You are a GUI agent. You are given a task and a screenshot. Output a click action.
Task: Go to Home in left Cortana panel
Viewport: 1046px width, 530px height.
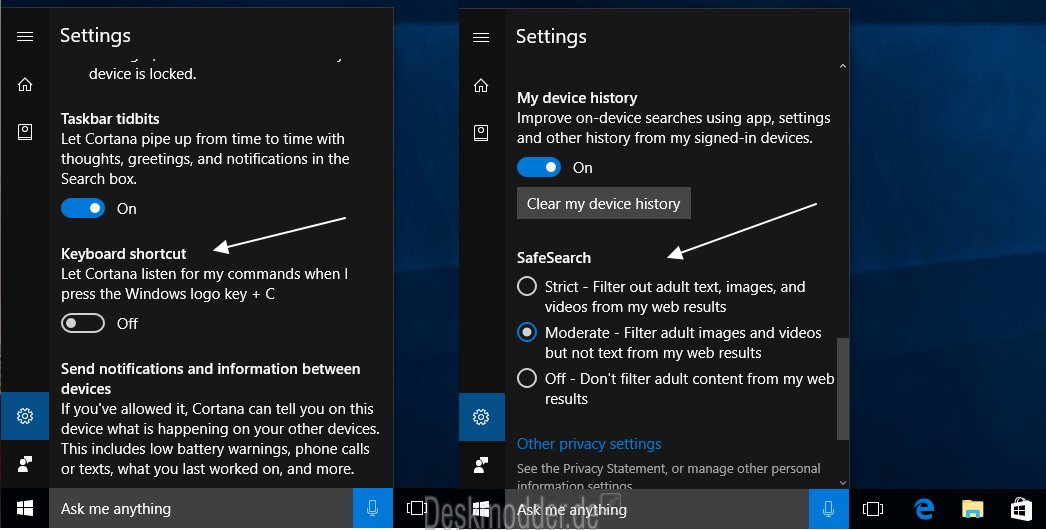[x=25, y=85]
